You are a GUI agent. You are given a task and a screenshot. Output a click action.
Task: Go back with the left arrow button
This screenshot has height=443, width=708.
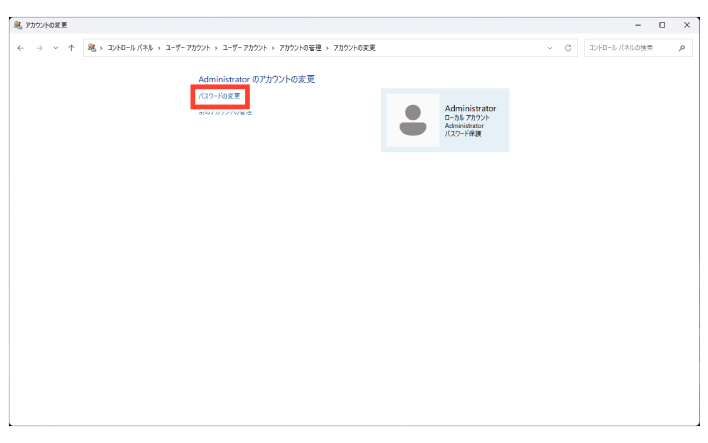tap(21, 48)
